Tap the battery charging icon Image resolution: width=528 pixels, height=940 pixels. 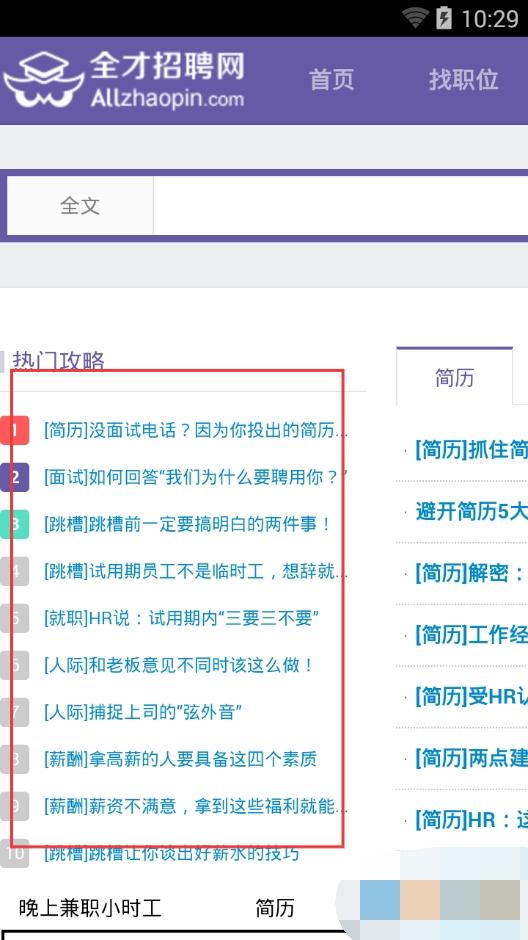(x=443, y=19)
